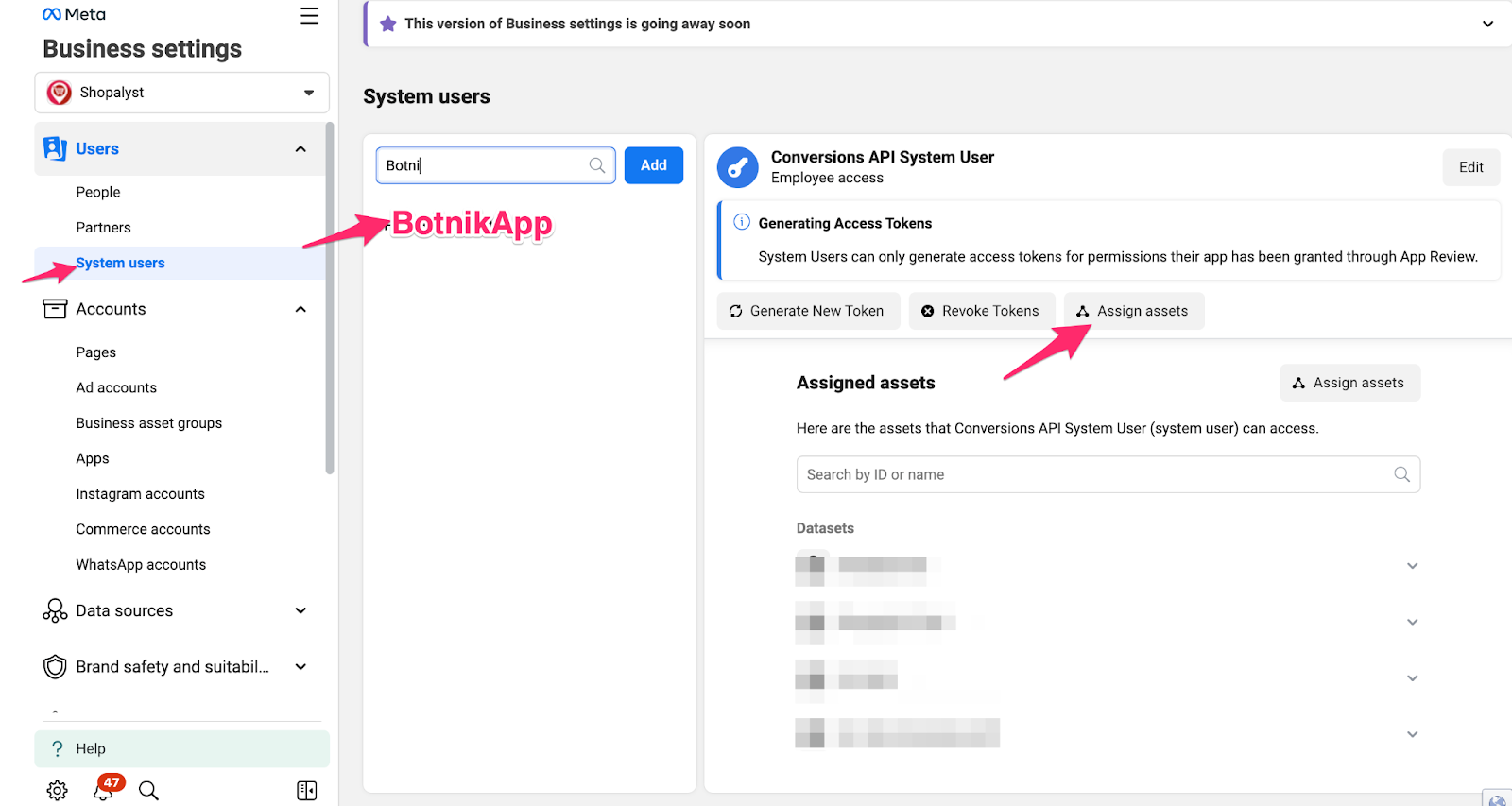
Task: Click the system user search field containing Botni
Action: coord(495,165)
